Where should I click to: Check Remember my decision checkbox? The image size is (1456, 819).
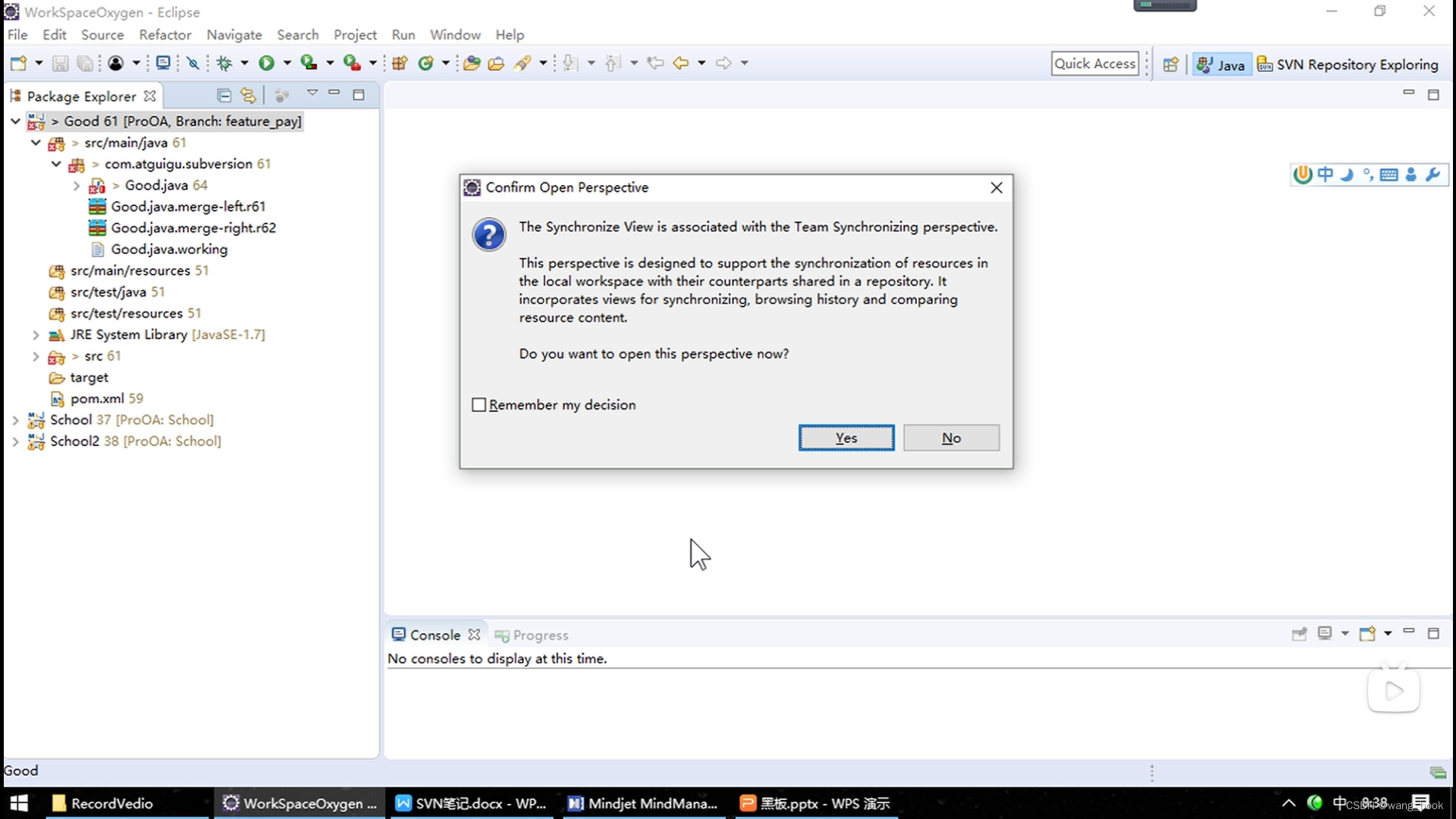[x=479, y=405]
